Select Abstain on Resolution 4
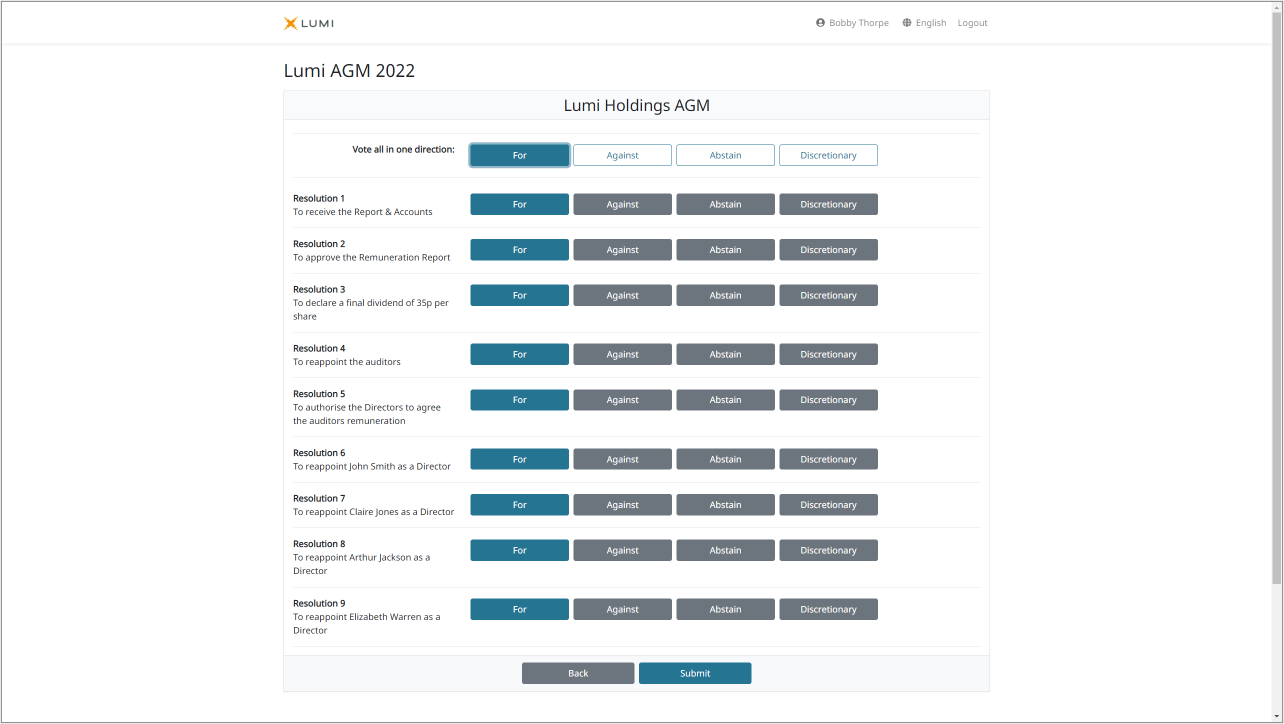The height and width of the screenshot is (724, 1284). 726,354
